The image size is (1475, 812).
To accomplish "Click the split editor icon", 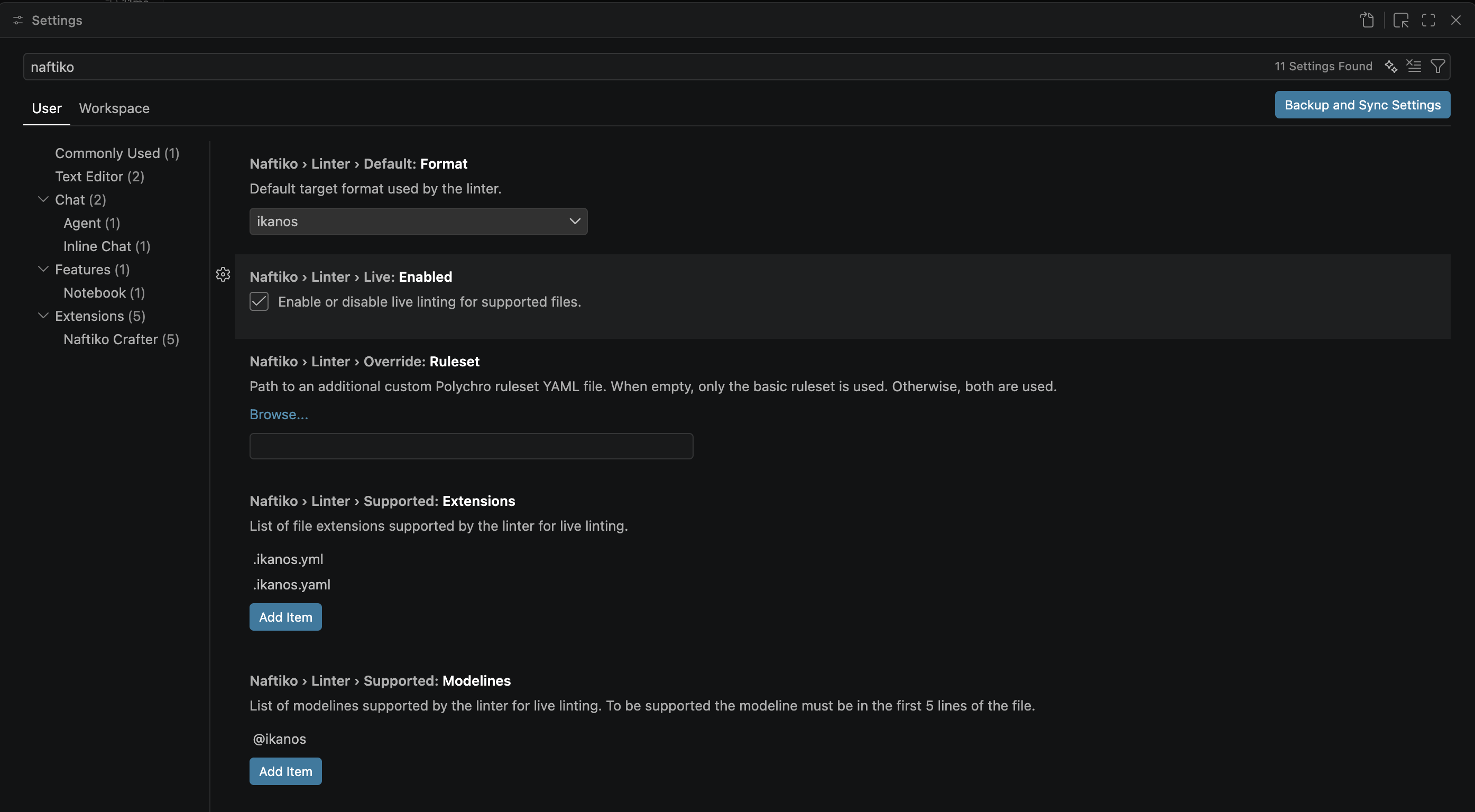I will tap(1400, 20).
